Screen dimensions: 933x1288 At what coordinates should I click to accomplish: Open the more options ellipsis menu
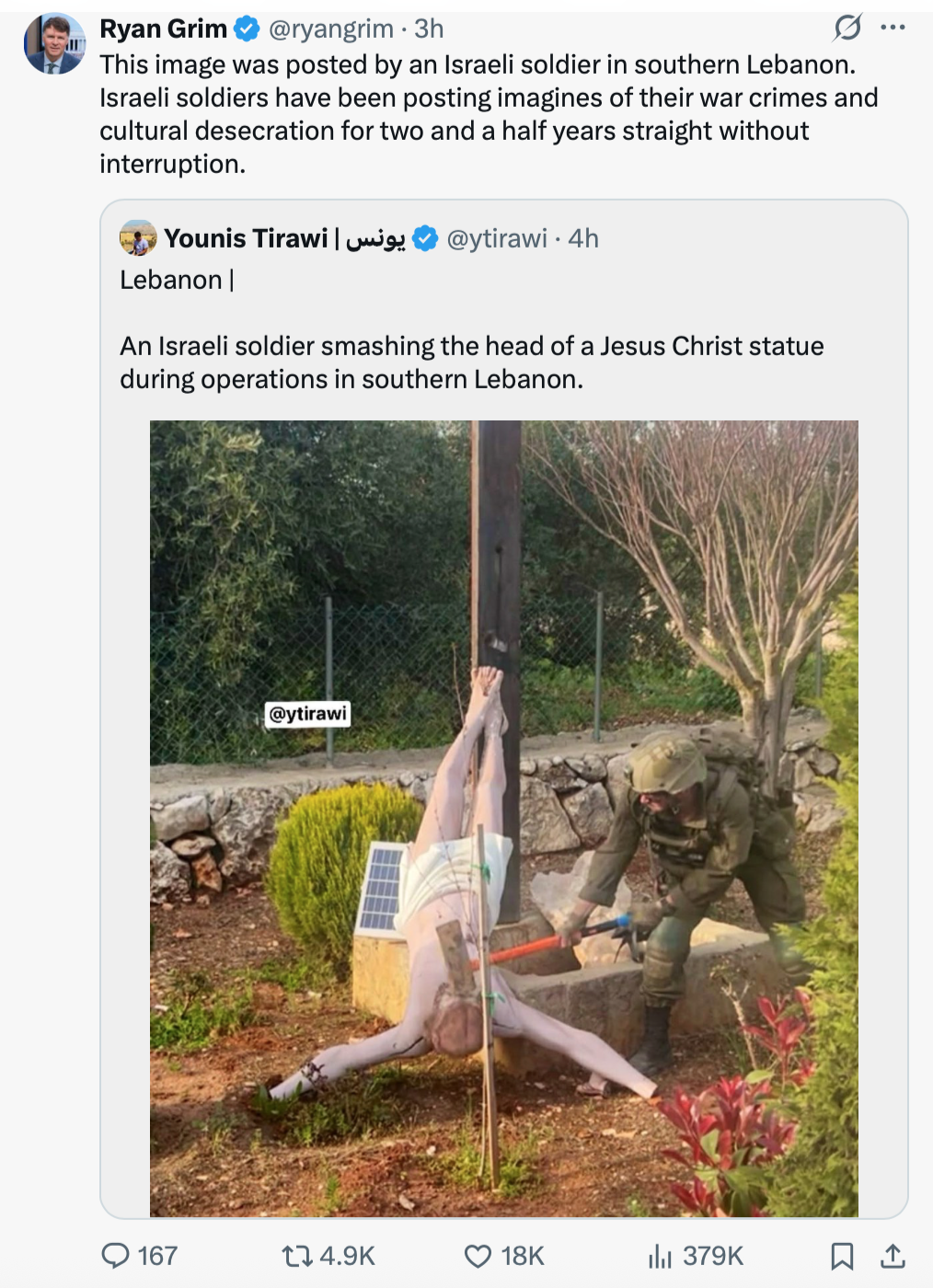[893, 28]
